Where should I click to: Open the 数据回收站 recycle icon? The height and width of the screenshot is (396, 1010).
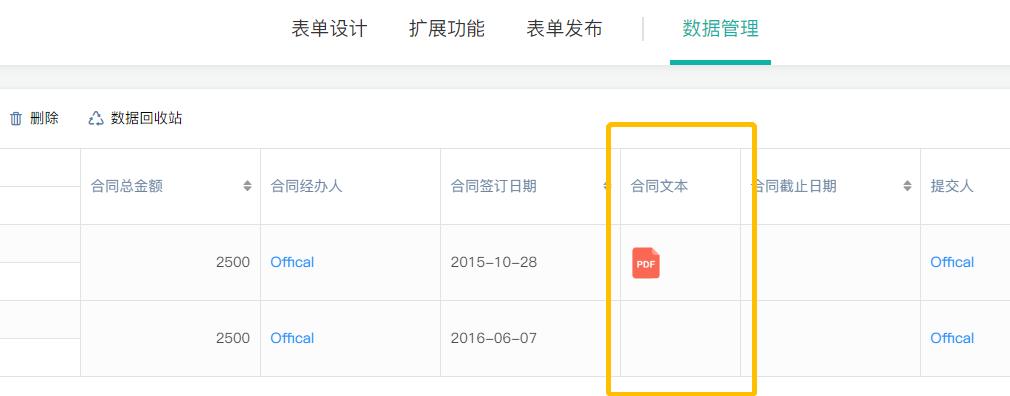(x=96, y=118)
